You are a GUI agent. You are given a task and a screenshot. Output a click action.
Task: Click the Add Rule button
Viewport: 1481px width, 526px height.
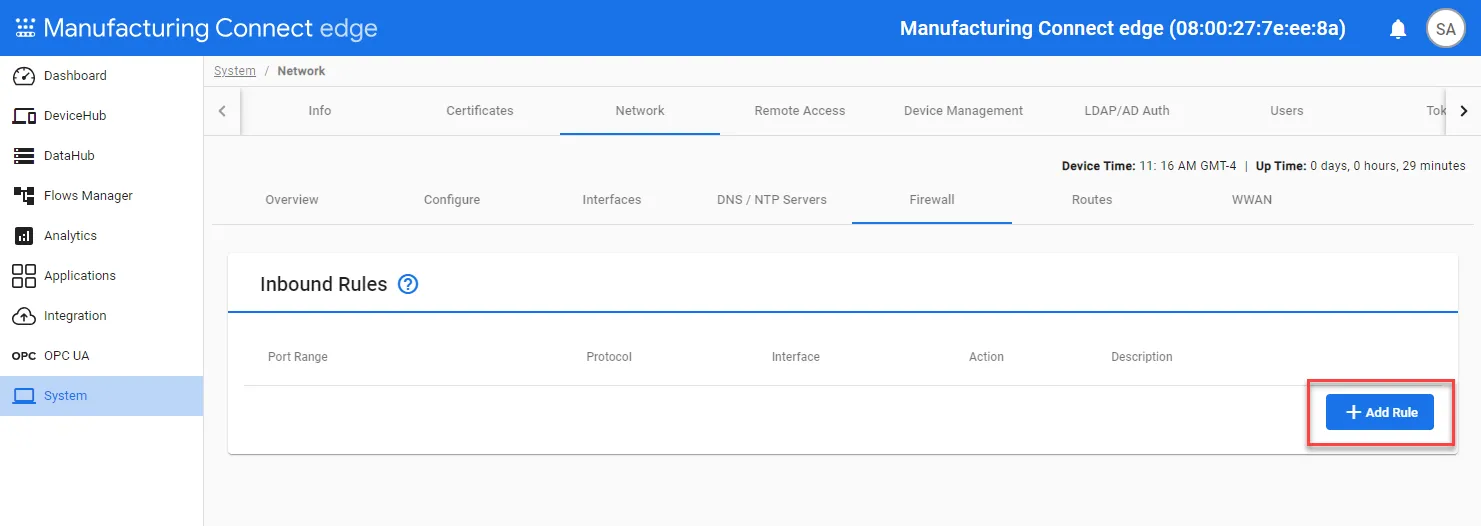pyautogui.click(x=1380, y=412)
